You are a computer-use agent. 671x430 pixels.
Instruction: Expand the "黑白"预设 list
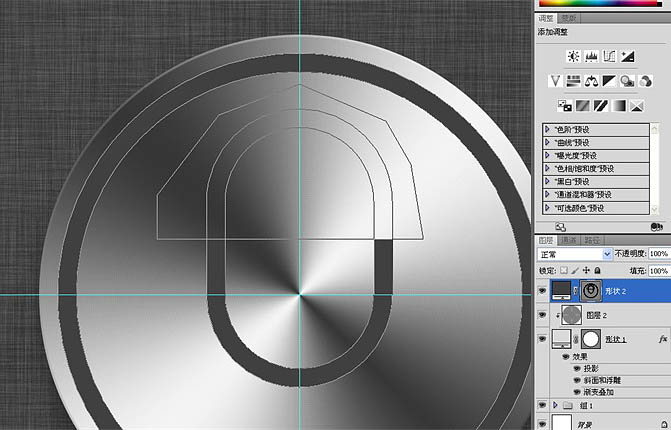coord(547,181)
